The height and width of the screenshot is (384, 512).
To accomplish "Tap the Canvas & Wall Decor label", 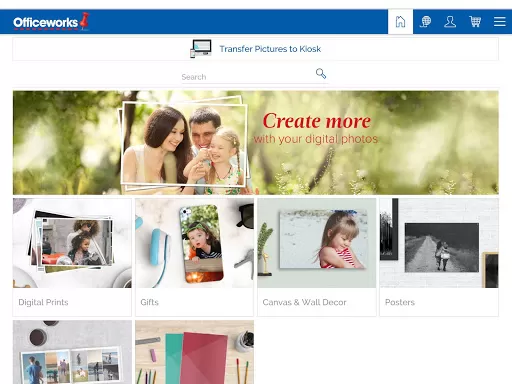I will coord(304,302).
